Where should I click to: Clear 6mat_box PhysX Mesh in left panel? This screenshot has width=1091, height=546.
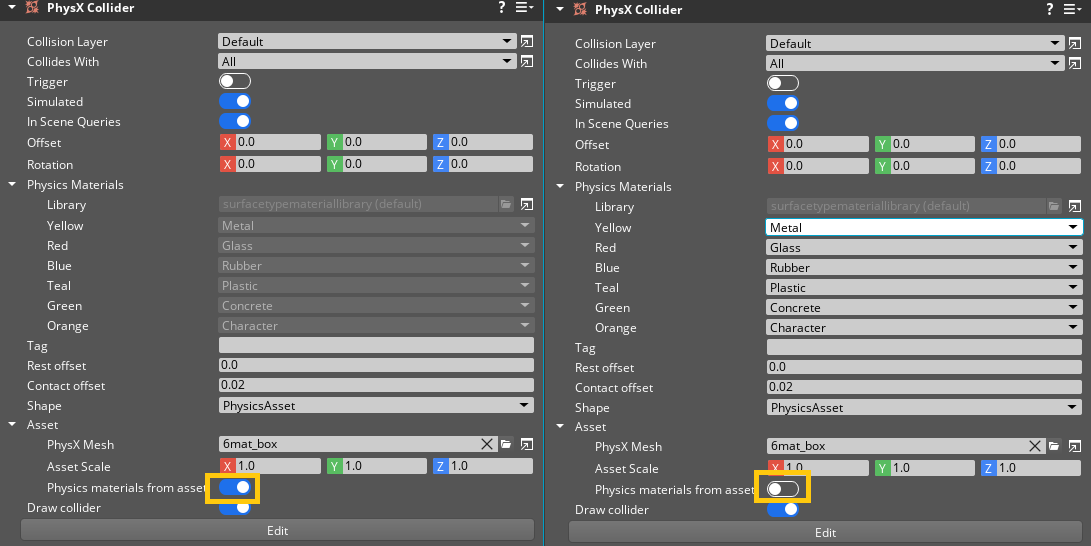(487, 444)
